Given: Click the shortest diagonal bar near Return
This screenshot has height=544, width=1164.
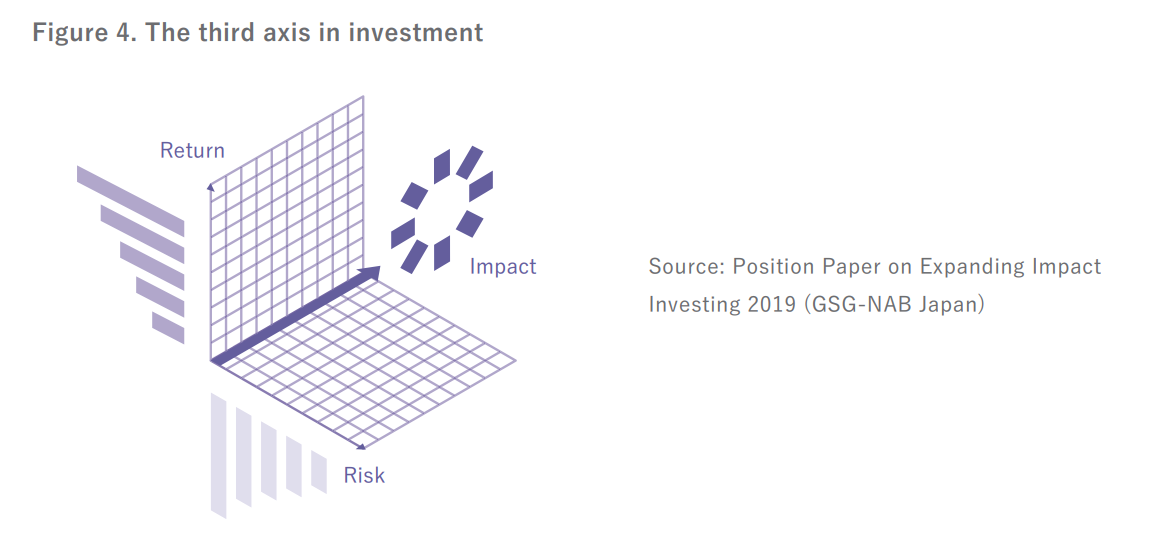Looking at the screenshot, I should [x=169, y=328].
